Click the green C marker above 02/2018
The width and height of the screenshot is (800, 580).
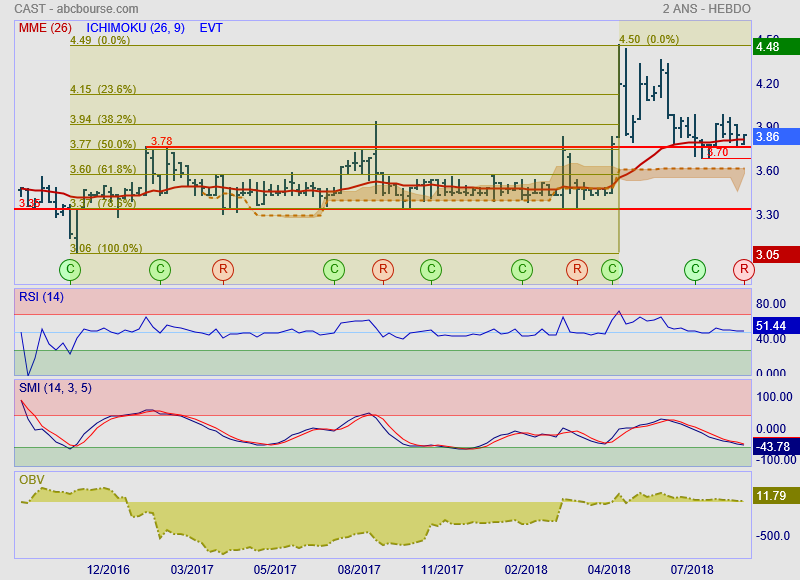click(522, 269)
